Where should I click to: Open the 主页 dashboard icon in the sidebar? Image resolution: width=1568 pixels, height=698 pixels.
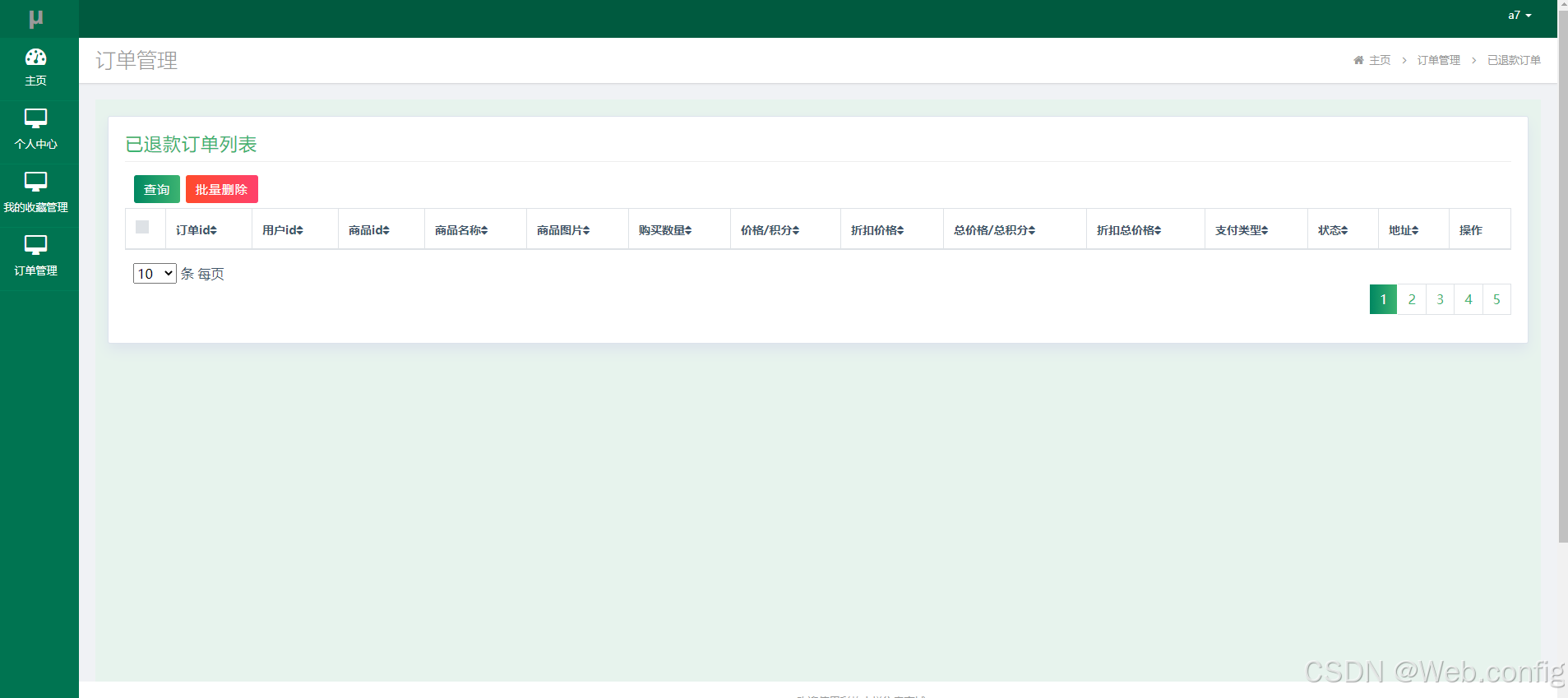35,57
